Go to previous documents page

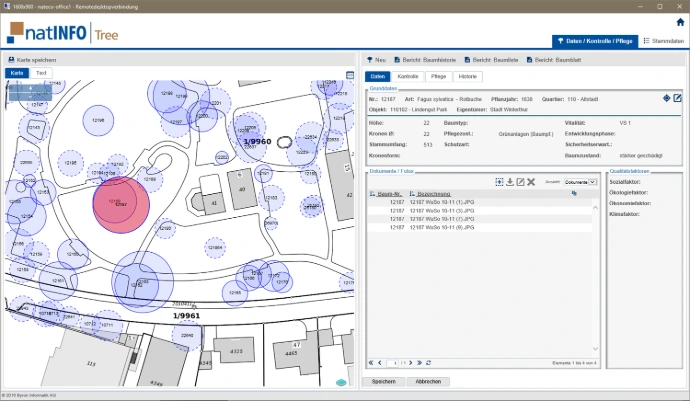point(380,363)
